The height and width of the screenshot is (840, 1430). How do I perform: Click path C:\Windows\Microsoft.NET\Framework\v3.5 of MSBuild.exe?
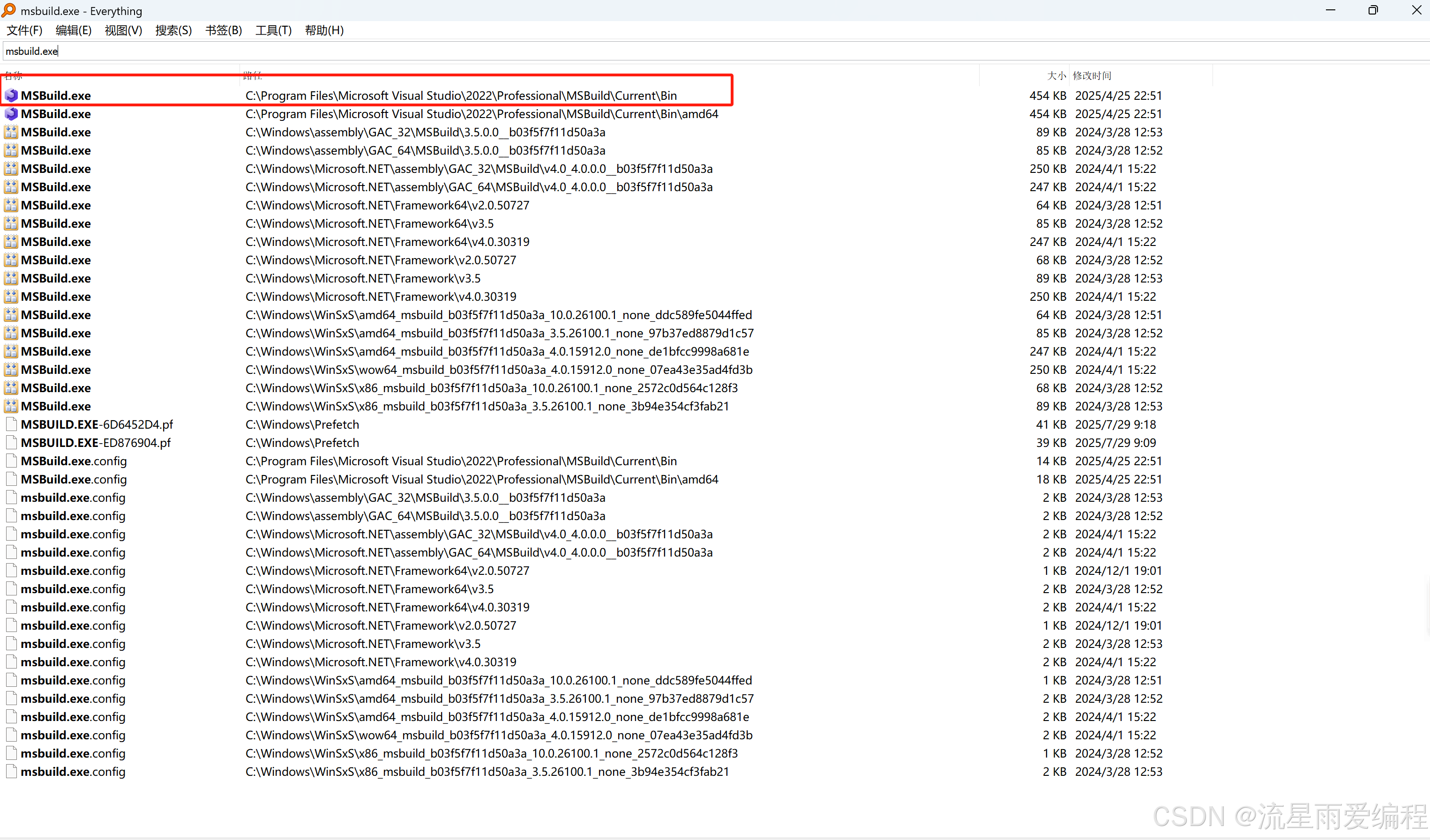tap(363, 278)
